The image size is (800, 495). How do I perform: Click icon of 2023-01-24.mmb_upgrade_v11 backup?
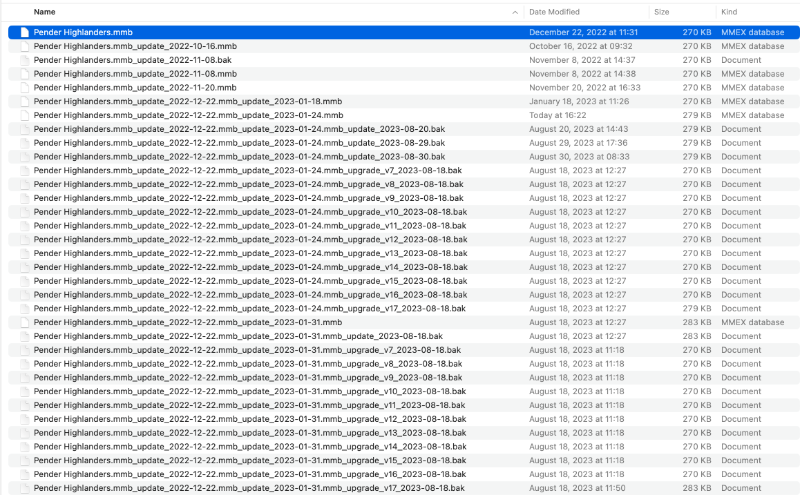point(24,225)
